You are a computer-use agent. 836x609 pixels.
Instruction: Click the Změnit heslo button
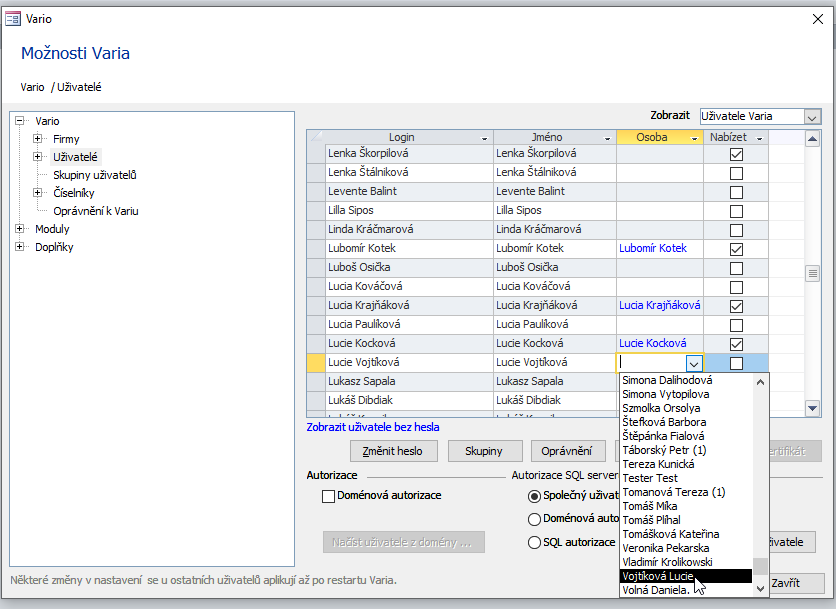[x=393, y=451]
